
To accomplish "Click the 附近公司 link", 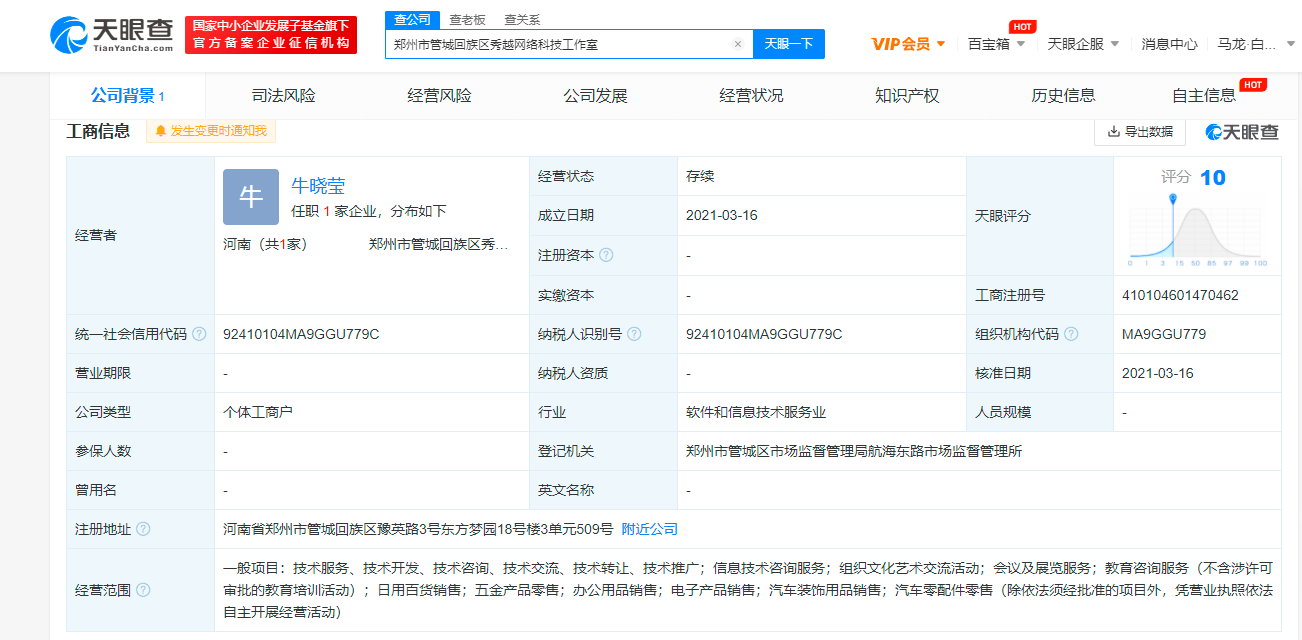I will 649,529.
